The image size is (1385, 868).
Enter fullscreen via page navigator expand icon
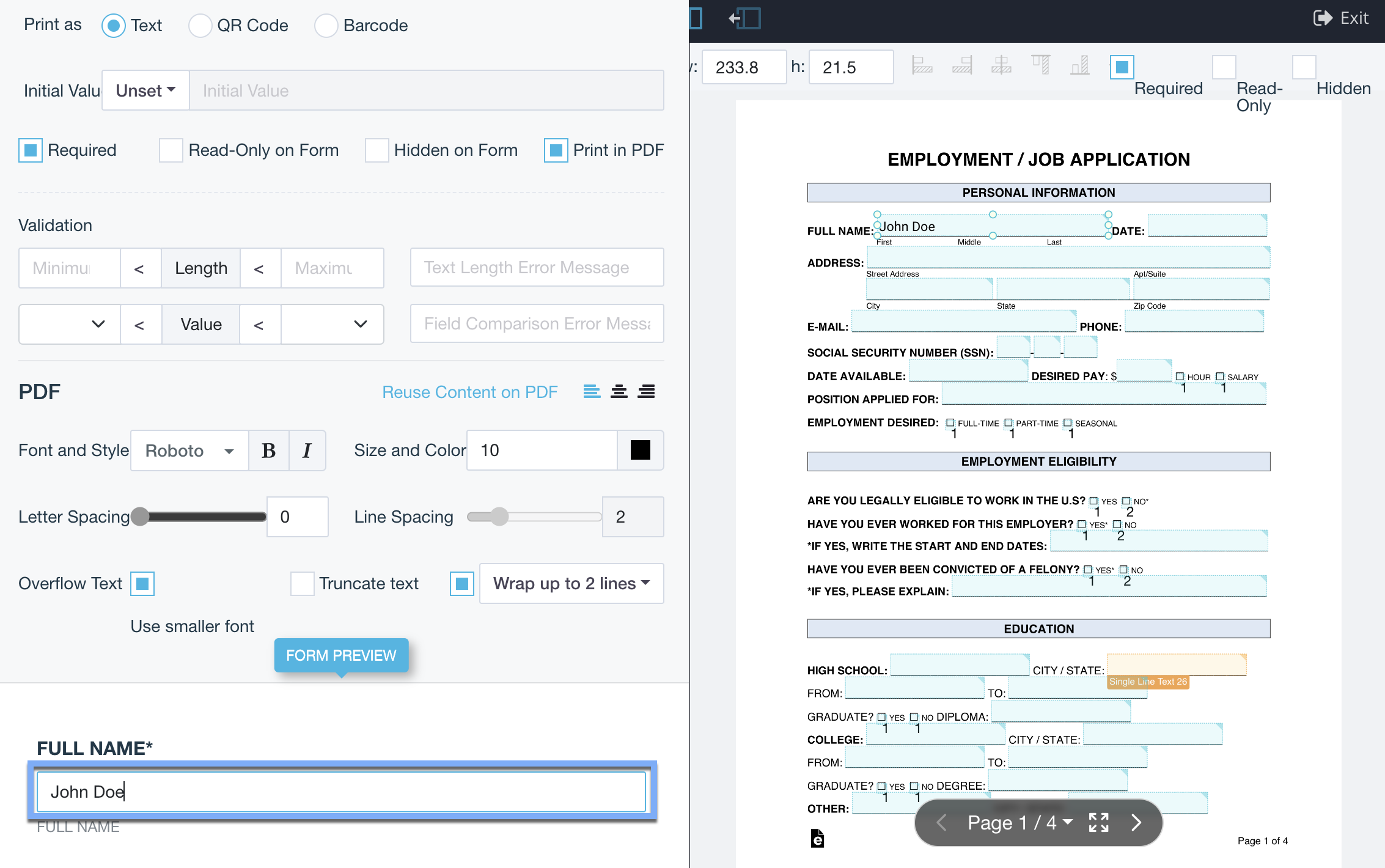pos(1098,823)
